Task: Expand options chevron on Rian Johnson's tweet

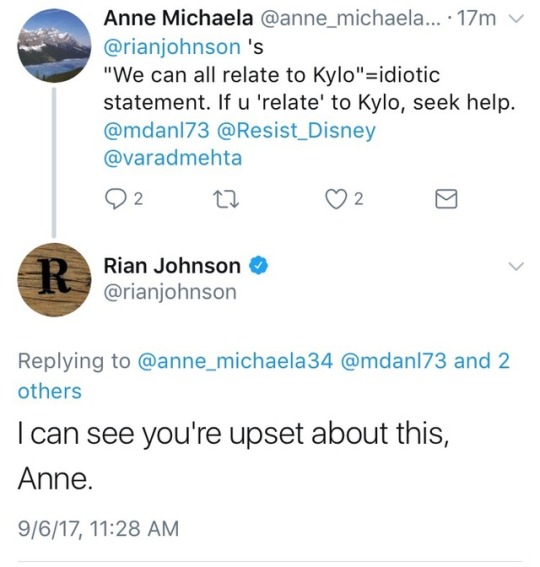Action: point(516,267)
